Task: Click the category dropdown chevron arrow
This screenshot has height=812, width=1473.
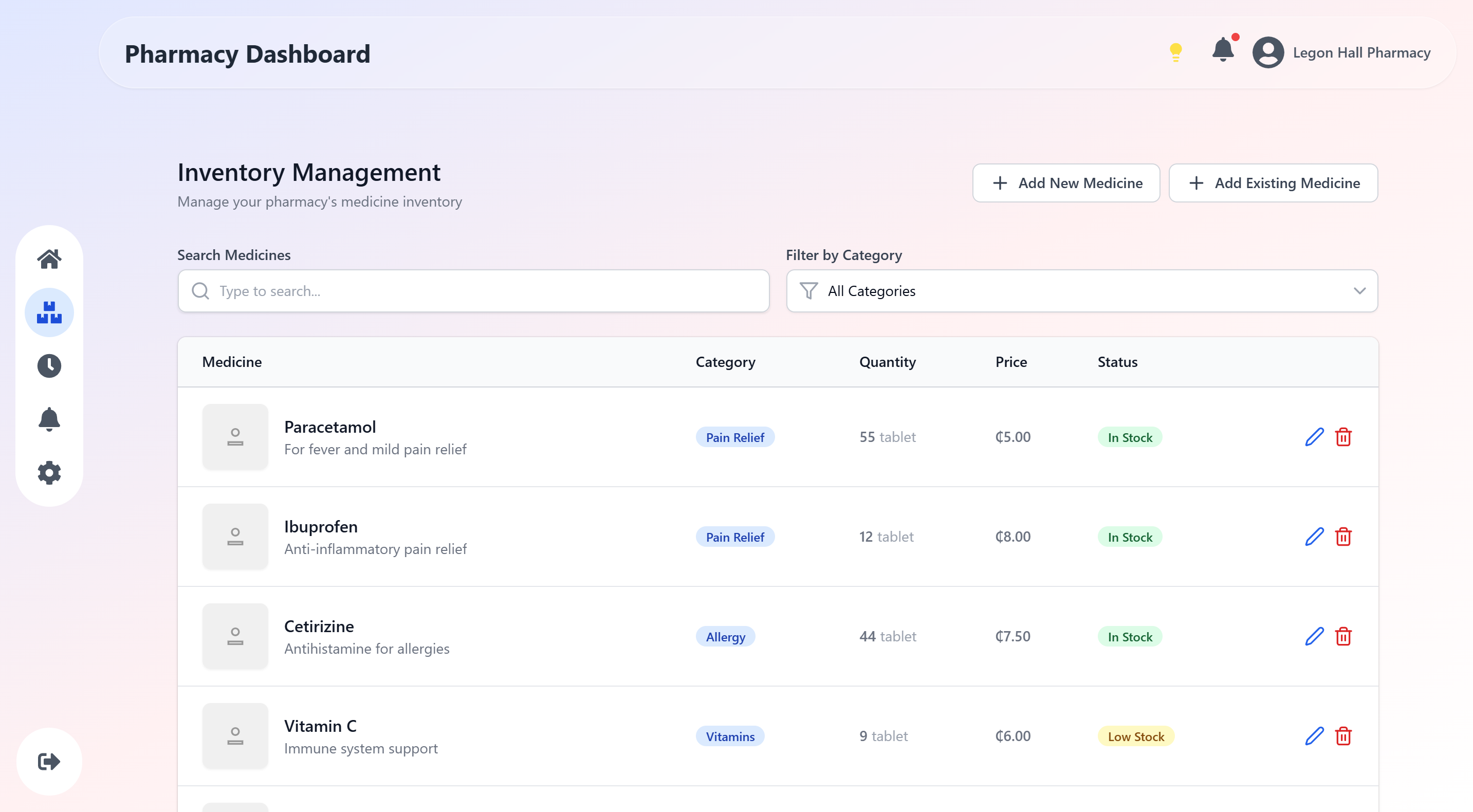Action: [1360, 291]
